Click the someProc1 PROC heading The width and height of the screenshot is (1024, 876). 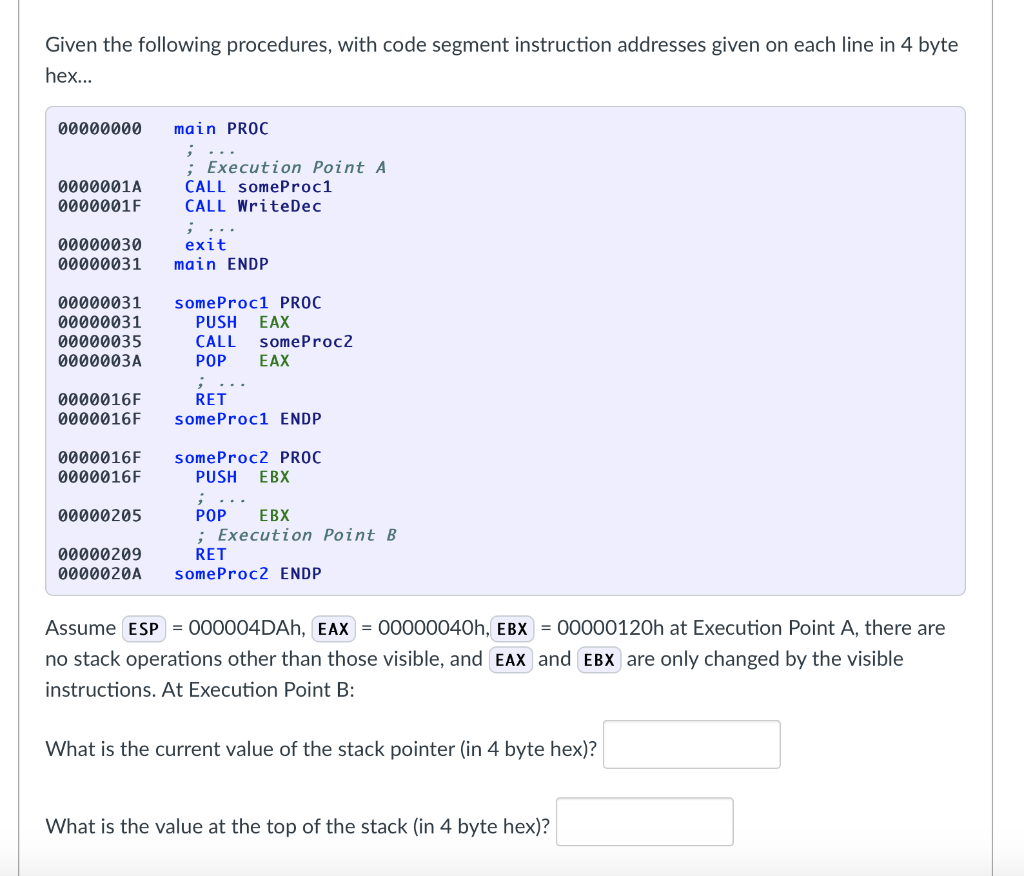pyautogui.click(x=247, y=302)
